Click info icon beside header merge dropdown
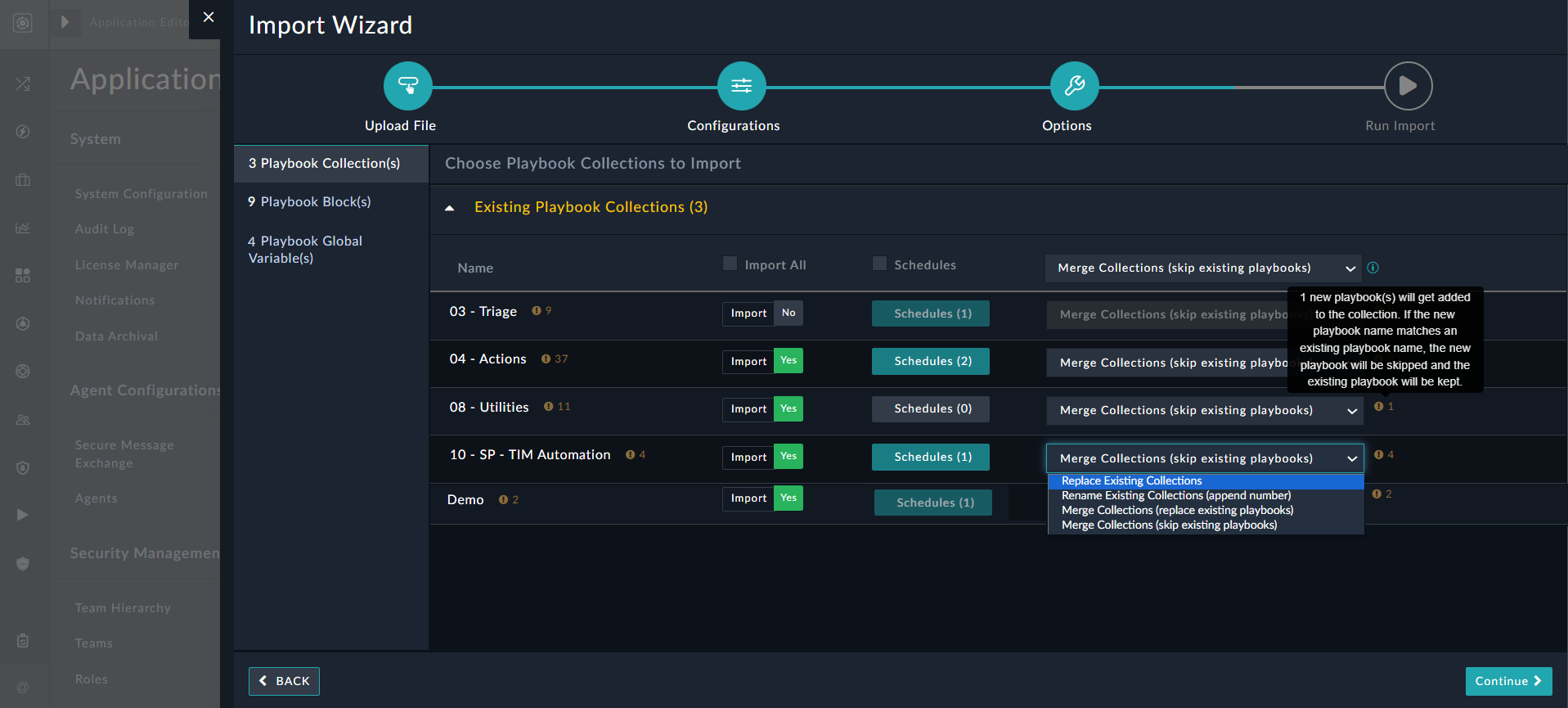Screen dimensions: 1568x708 tap(1373, 268)
